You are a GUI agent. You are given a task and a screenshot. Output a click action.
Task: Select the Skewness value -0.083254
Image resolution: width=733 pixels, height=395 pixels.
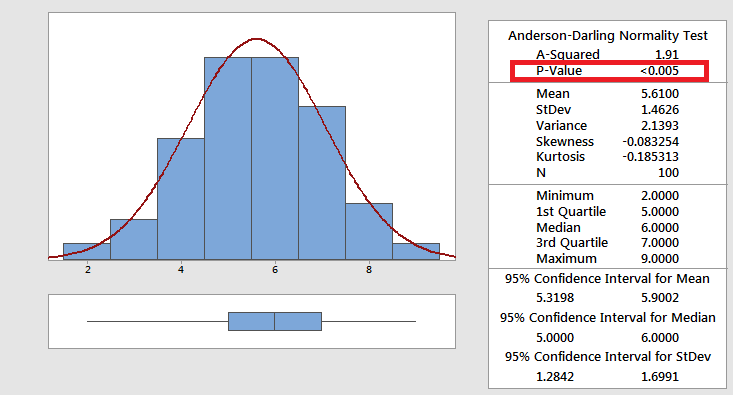(x=651, y=142)
